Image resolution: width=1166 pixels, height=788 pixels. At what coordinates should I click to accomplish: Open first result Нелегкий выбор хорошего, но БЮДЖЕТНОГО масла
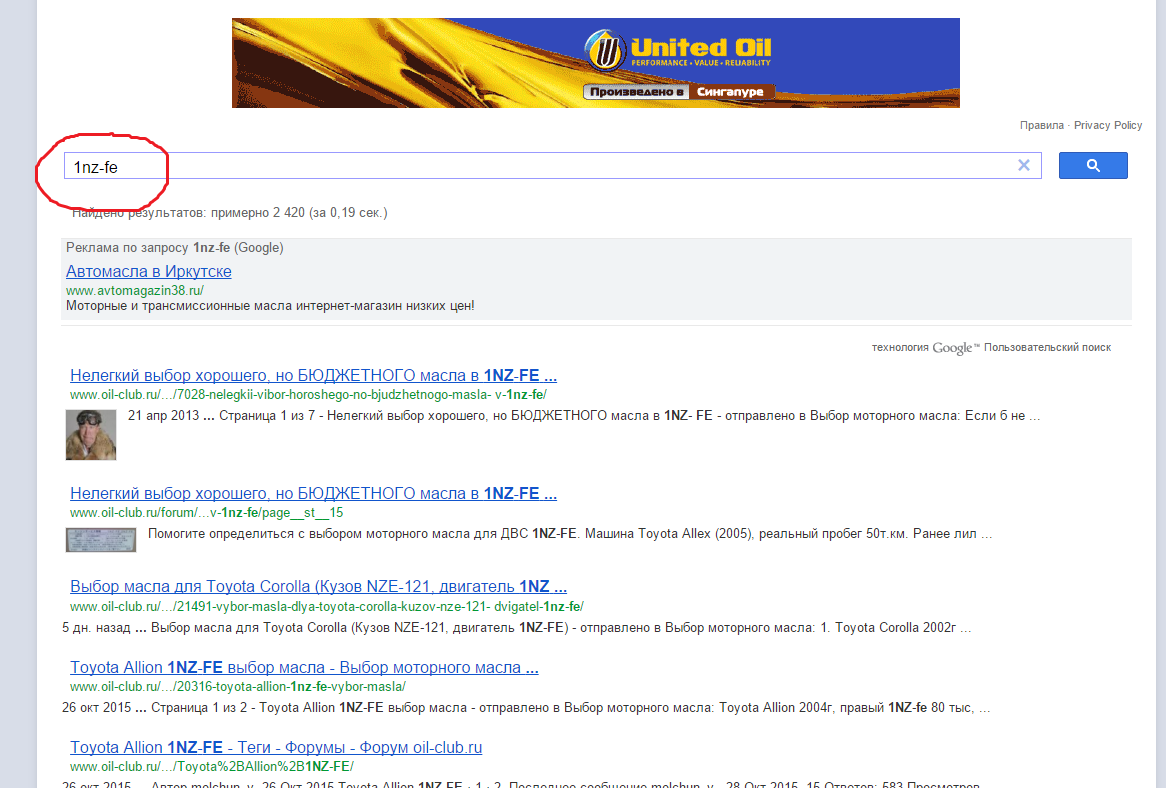[x=313, y=375]
